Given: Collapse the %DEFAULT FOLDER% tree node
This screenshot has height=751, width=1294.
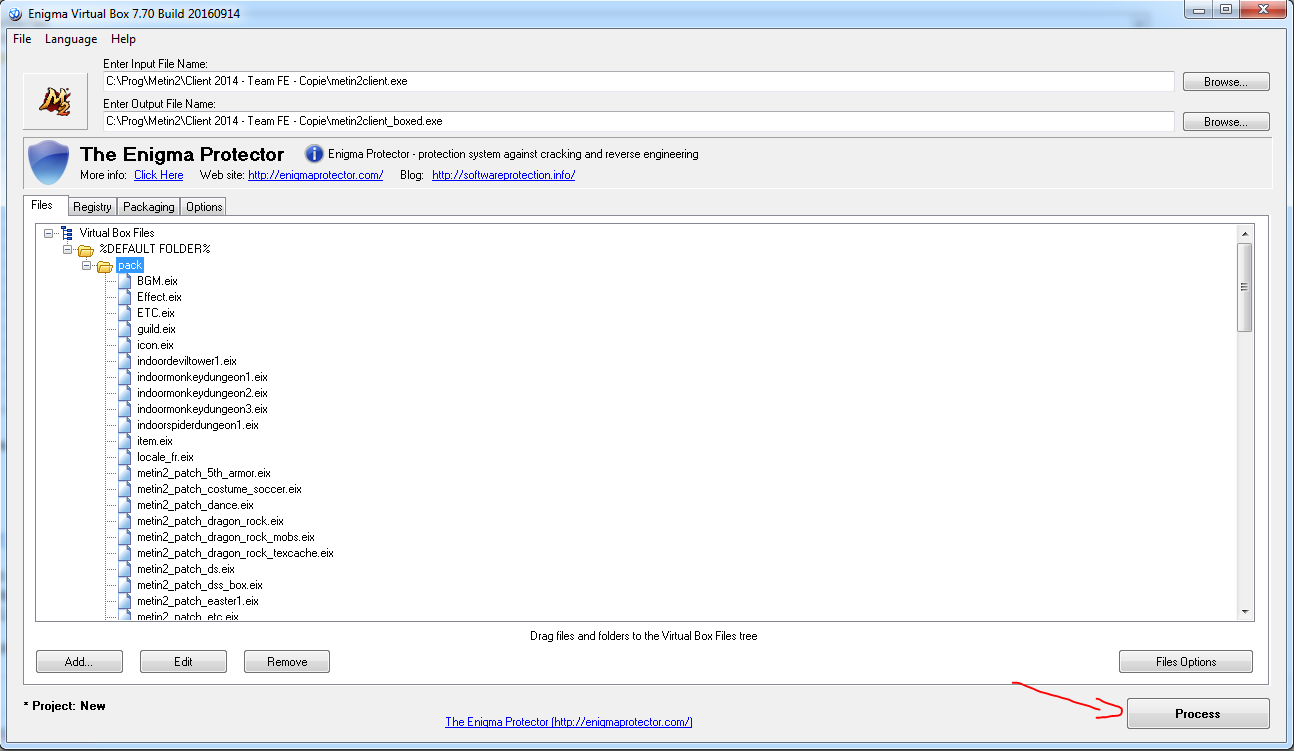Looking at the screenshot, I should point(67,249).
